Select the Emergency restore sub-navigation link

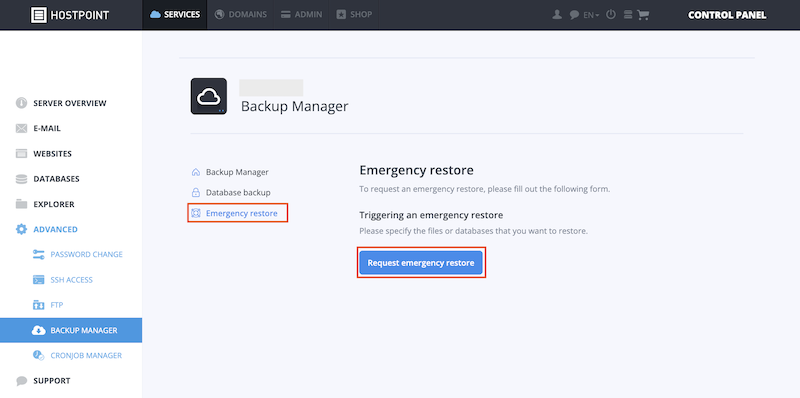(235, 213)
